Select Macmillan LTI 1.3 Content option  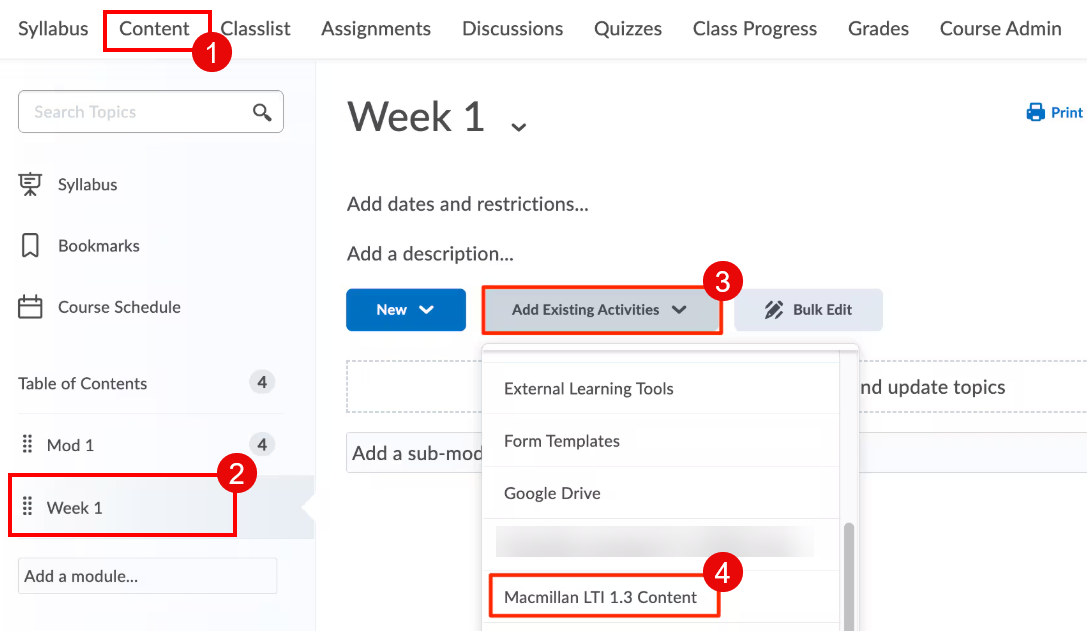point(601,596)
